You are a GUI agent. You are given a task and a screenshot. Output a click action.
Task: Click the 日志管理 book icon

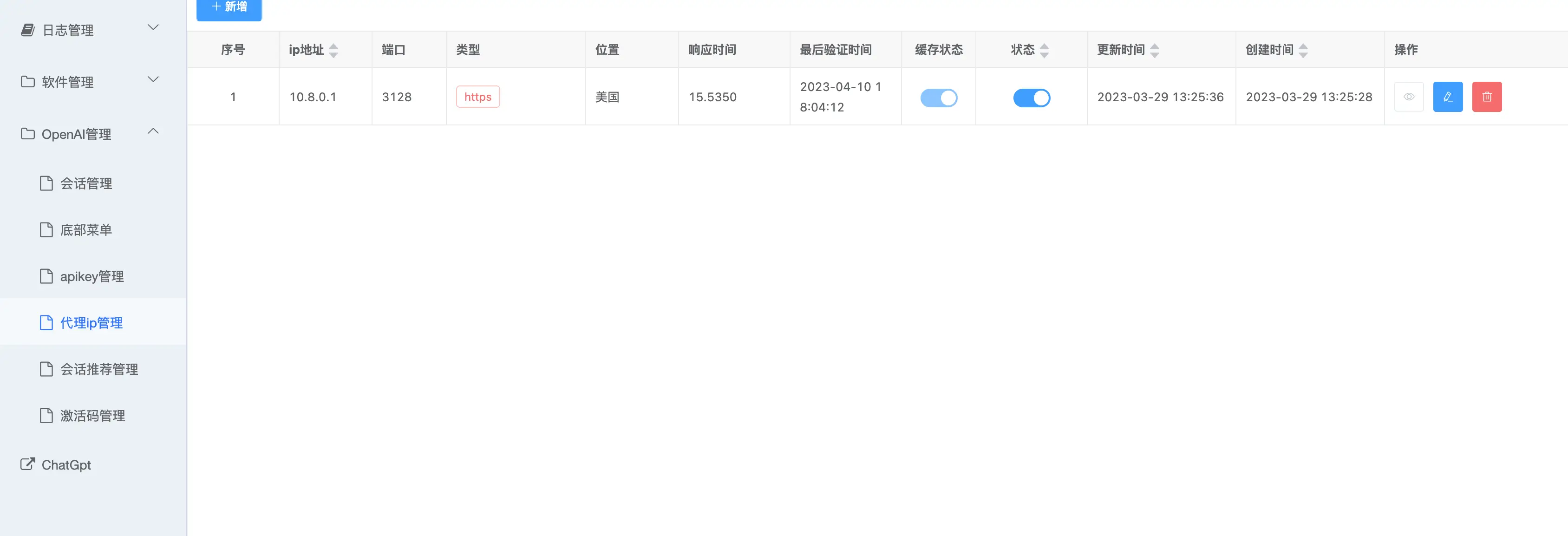pyautogui.click(x=27, y=30)
